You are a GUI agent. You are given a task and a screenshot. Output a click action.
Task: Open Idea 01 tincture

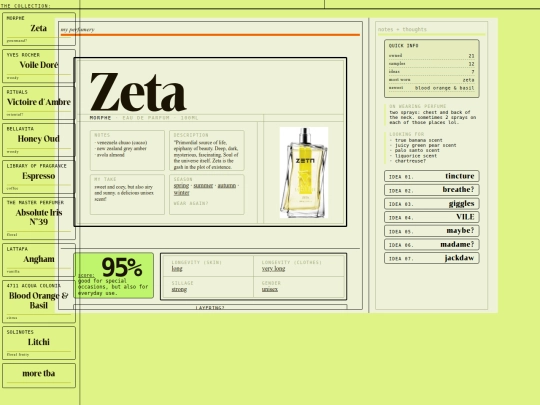pos(432,176)
